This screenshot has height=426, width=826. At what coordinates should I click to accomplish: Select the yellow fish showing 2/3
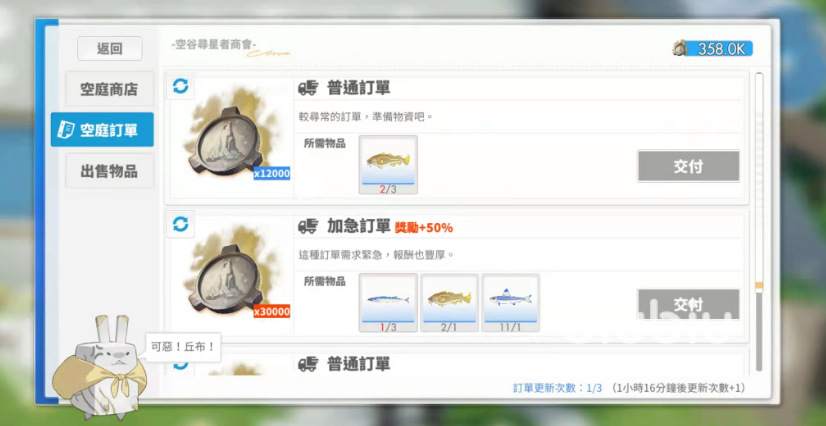388,164
